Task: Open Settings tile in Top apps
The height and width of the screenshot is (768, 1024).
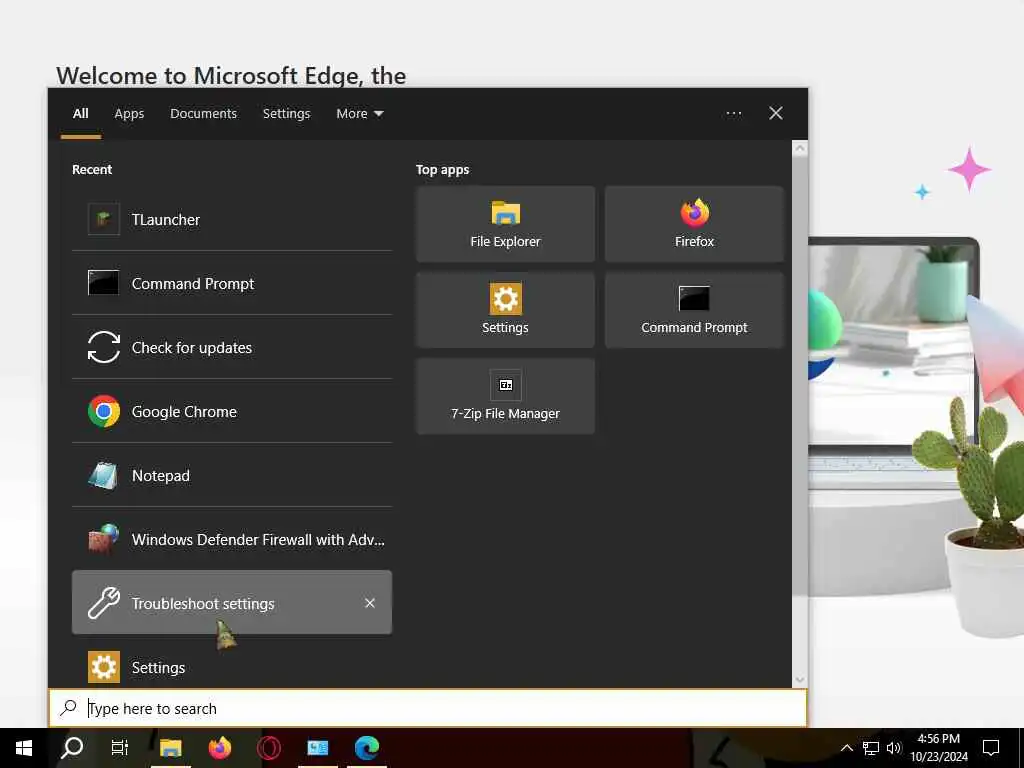Action: (505, 310)
